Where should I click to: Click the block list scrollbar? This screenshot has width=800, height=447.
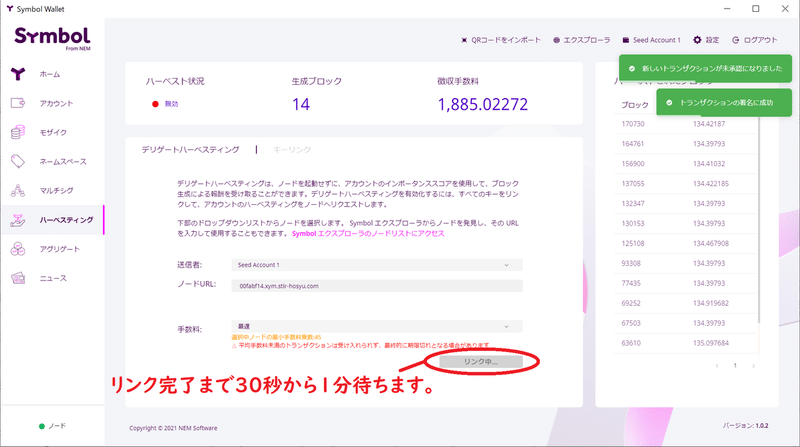pos(759,219)
